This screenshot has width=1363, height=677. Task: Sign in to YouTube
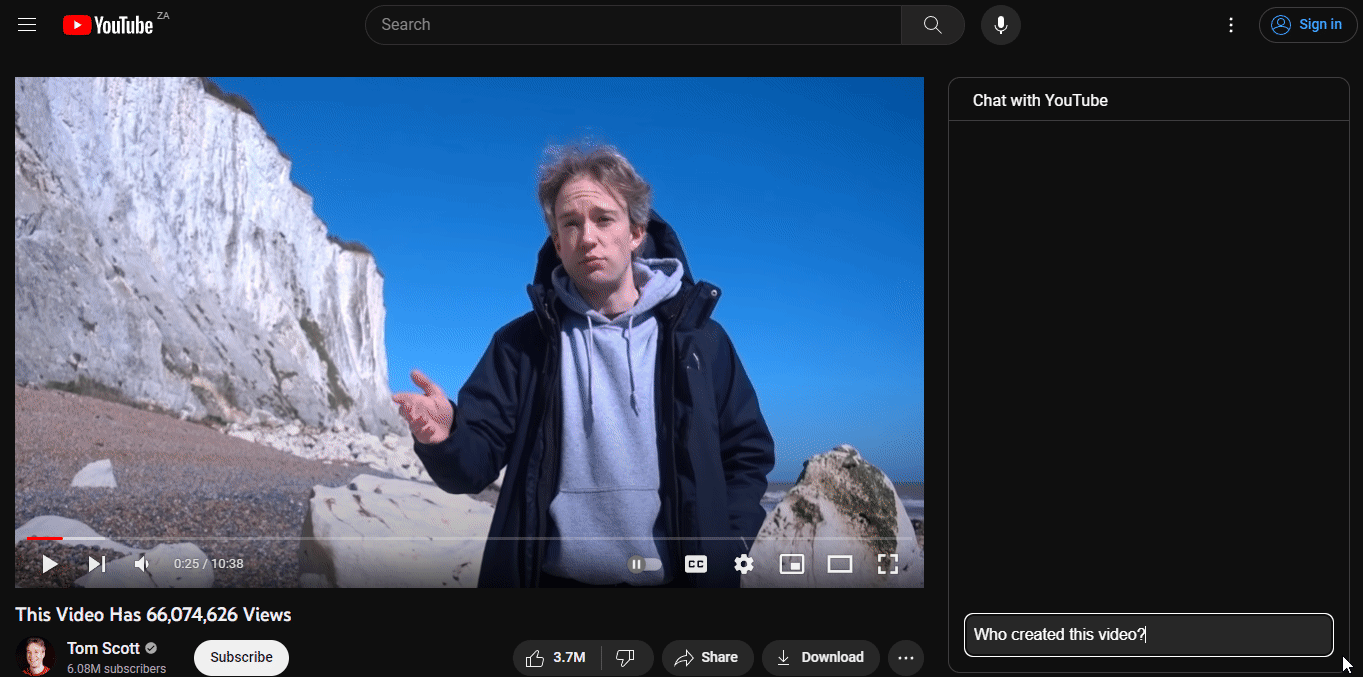tap(1308, 24)
